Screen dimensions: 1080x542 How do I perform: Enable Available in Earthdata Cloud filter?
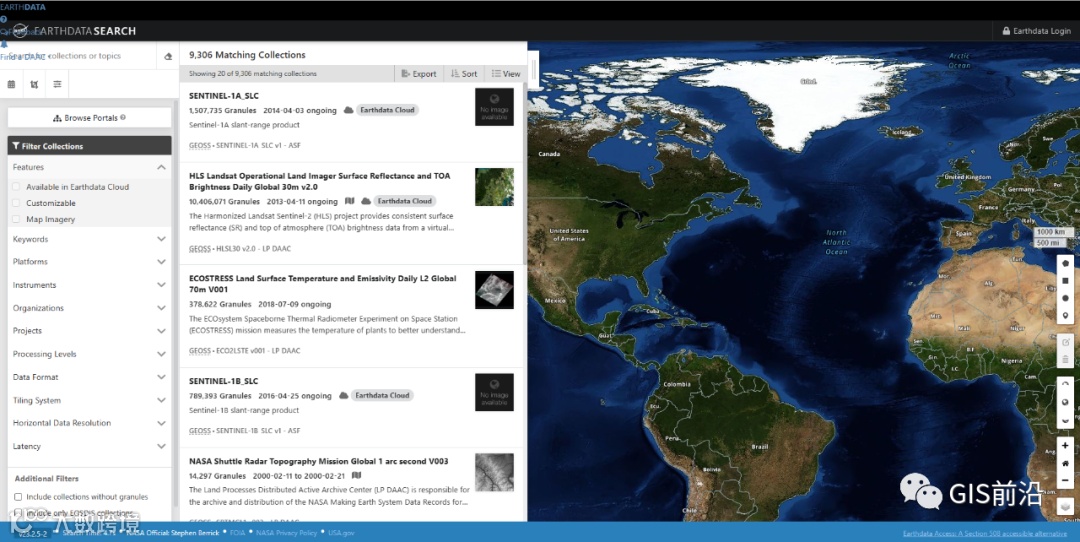click(x=17, y=187)
